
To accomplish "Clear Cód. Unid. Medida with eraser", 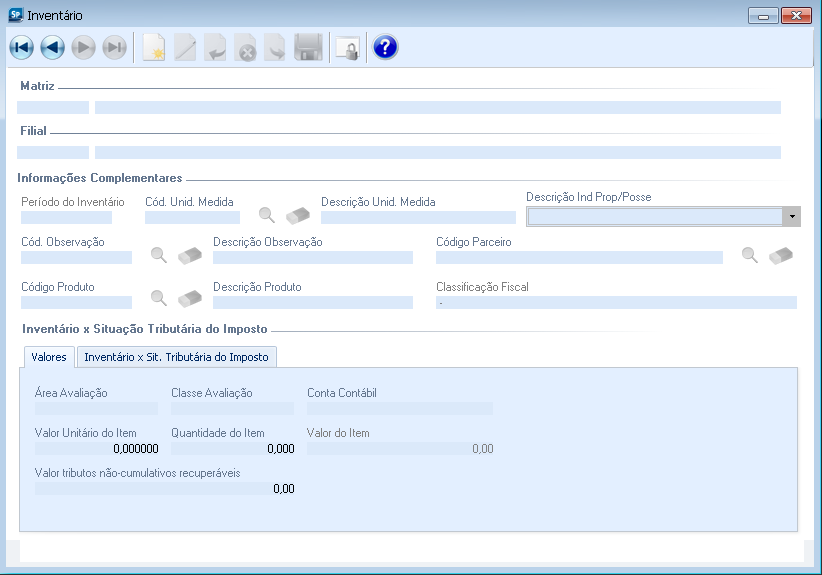I will pyautogui.click(x=298, y=214).
